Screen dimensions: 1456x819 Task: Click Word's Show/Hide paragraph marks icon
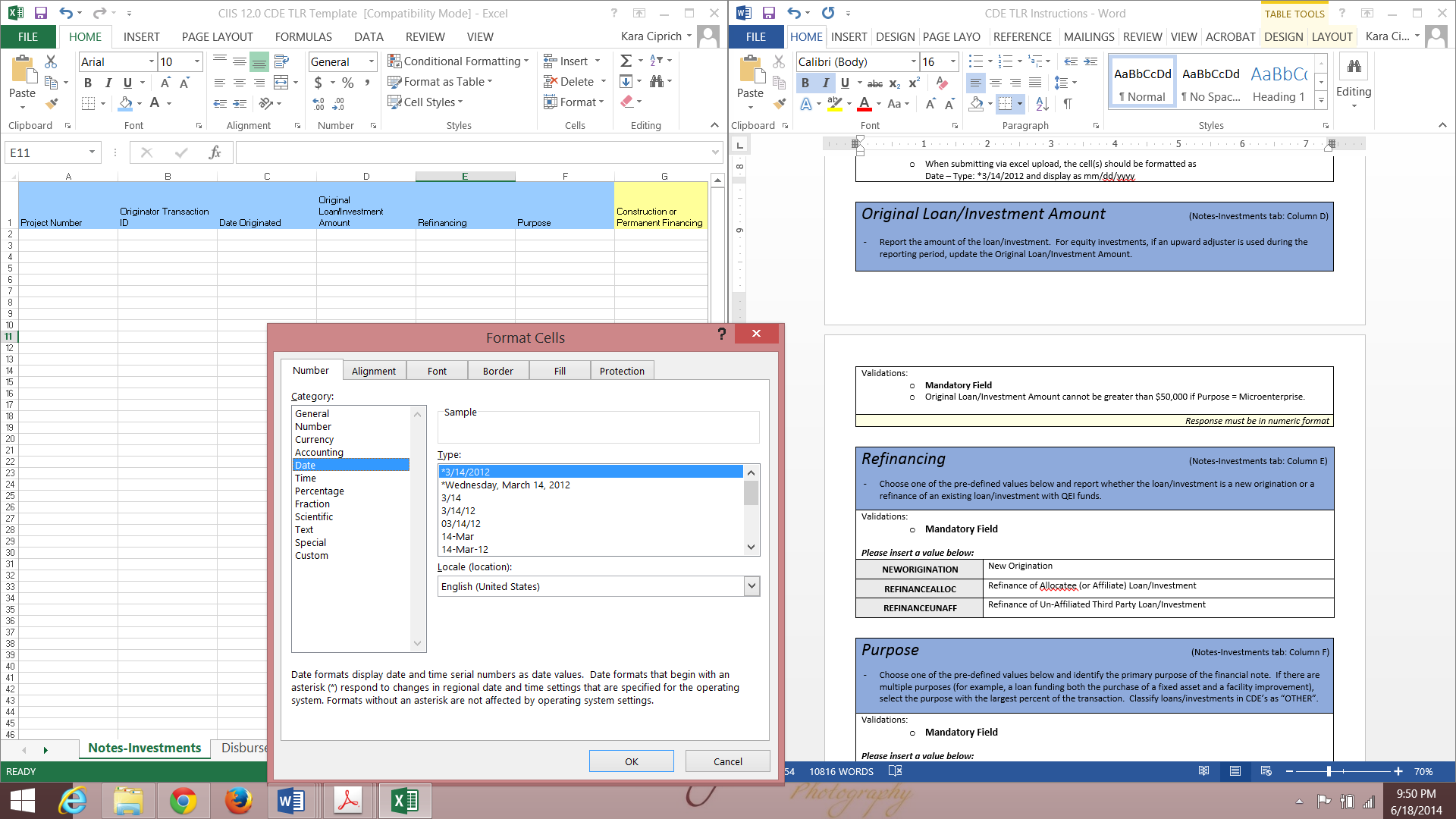pyautogui.click(x=1068, y=104)
